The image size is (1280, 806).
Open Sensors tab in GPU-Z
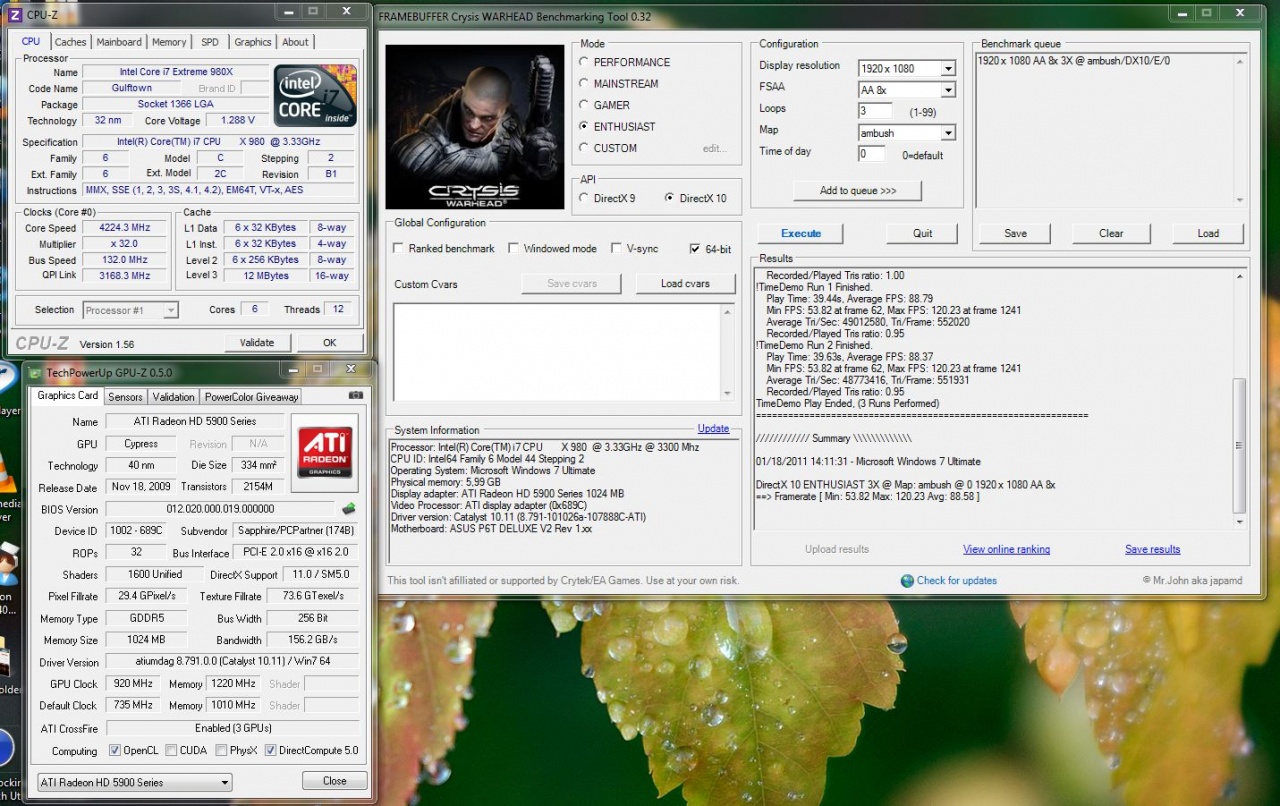point(126,397)
